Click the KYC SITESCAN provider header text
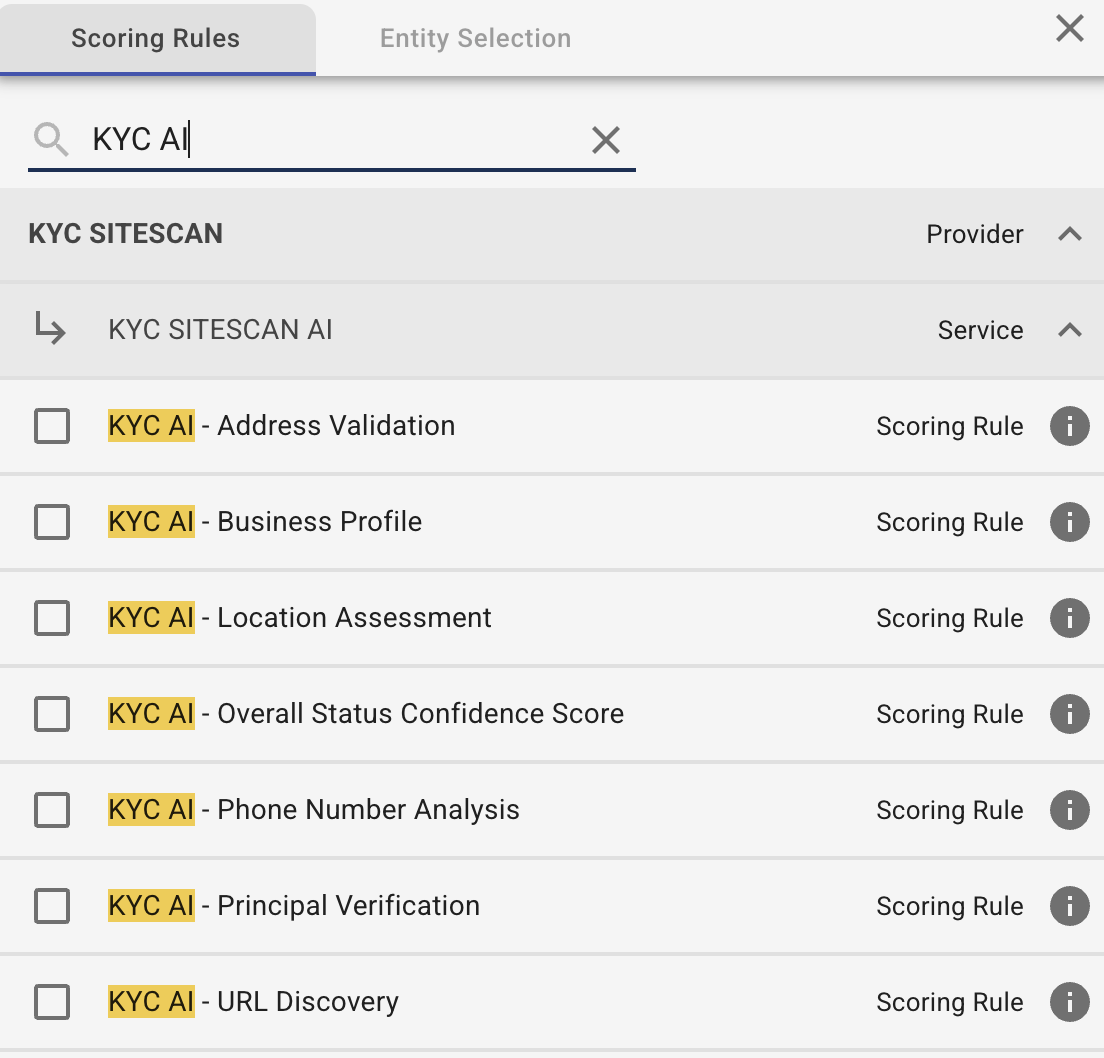Screen dimensions: 1104x1058 [125, 234]
